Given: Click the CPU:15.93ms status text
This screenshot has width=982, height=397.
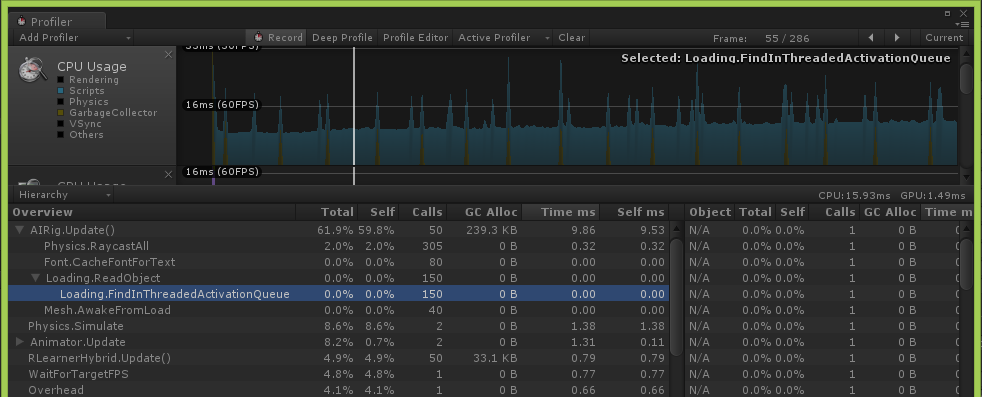Looking at the screenshot, I should [854, 195].
